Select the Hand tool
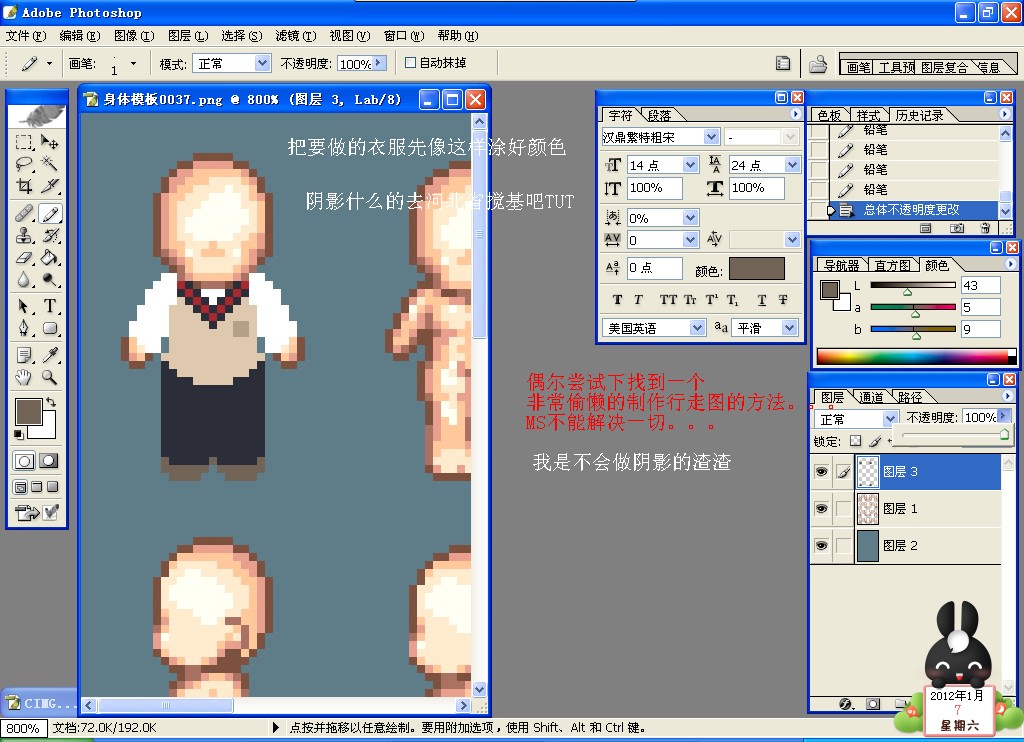The width and height of the screenshot is (1024, 742). [x=24, y=377]
